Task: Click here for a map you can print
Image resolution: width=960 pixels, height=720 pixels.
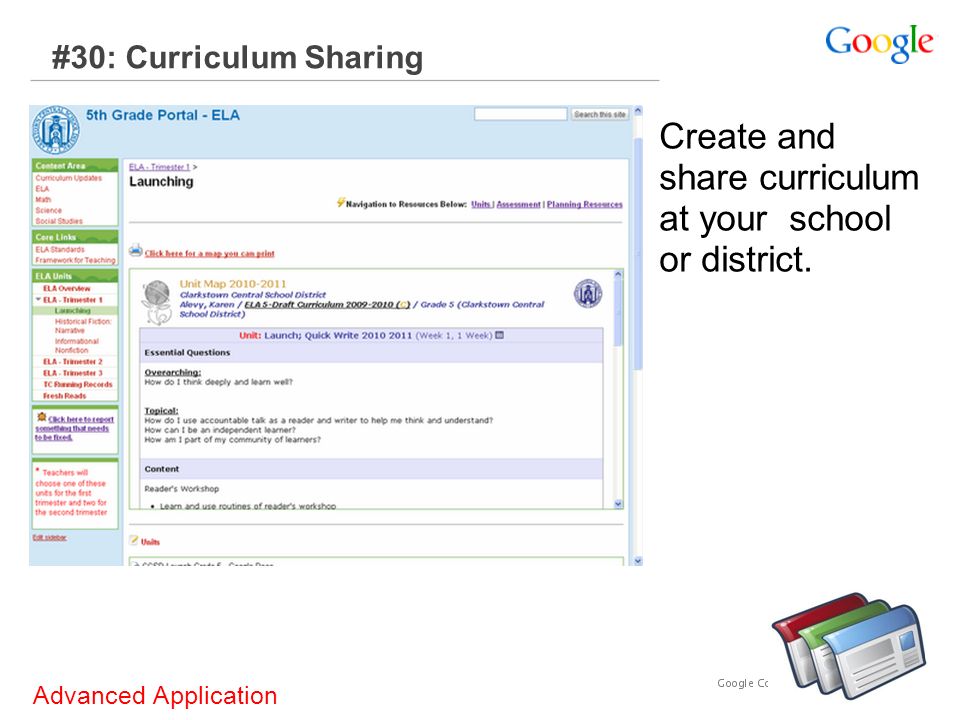Action: click(209, 253)
